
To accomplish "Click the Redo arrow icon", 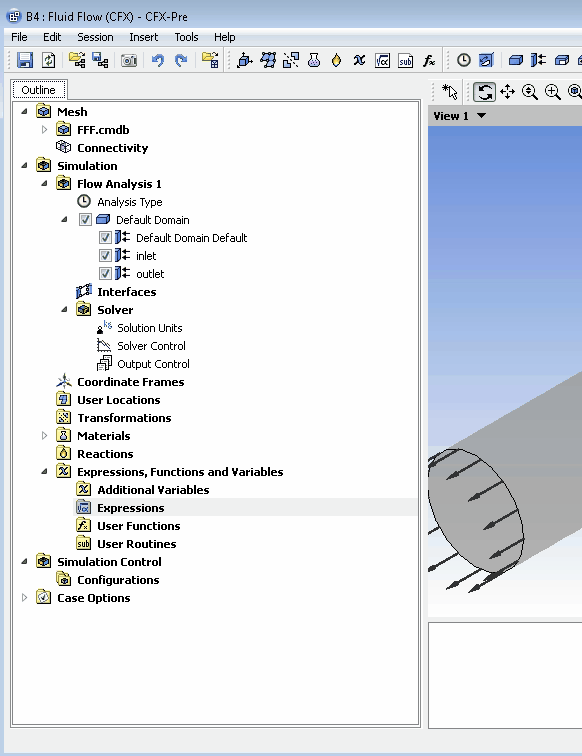I will tap(181, 60).
